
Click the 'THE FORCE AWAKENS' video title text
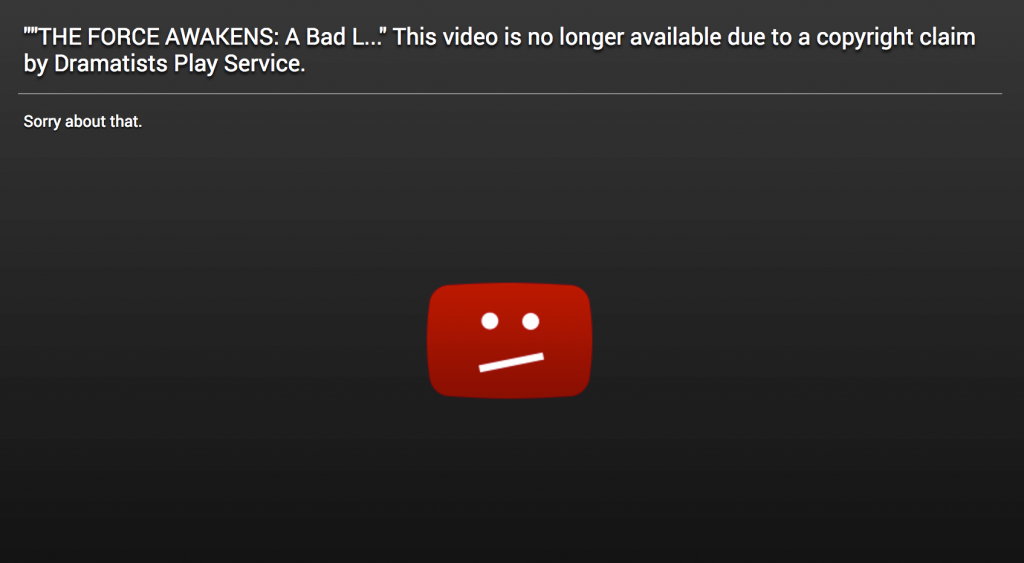(205, 37)
